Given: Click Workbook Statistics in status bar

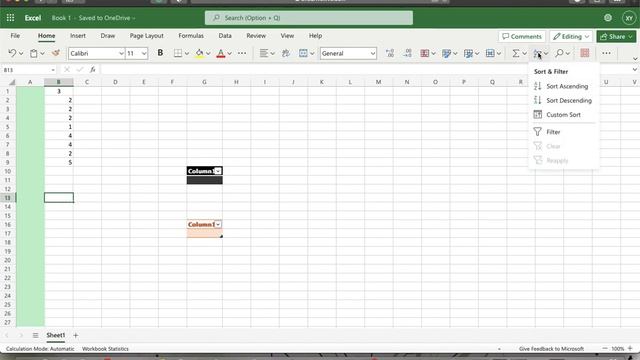Looking at the screenshot, I should point(105,349).
